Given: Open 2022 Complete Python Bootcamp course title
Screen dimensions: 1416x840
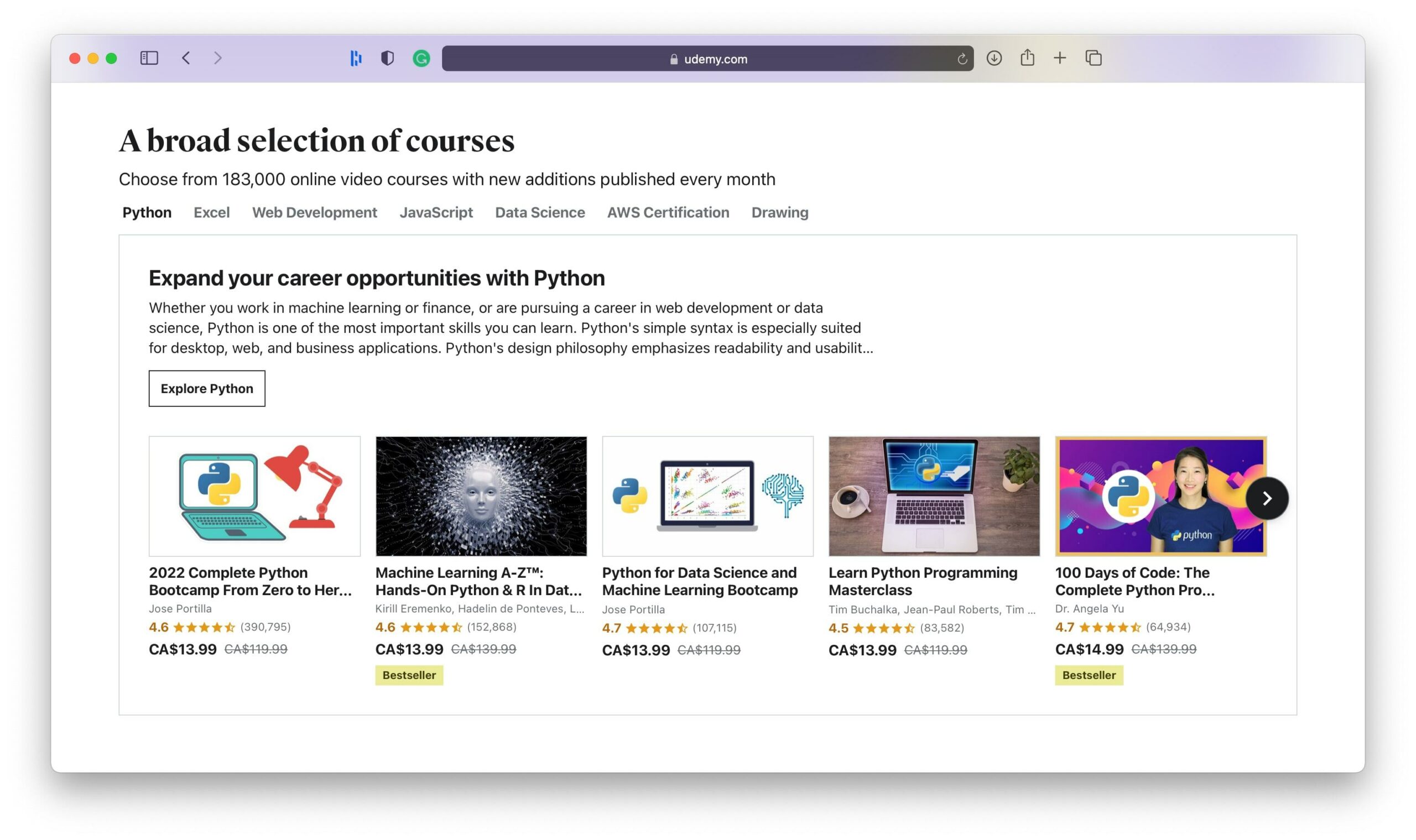Looking at the screenshot, I should pyautogui.click(x=249, y=581).
